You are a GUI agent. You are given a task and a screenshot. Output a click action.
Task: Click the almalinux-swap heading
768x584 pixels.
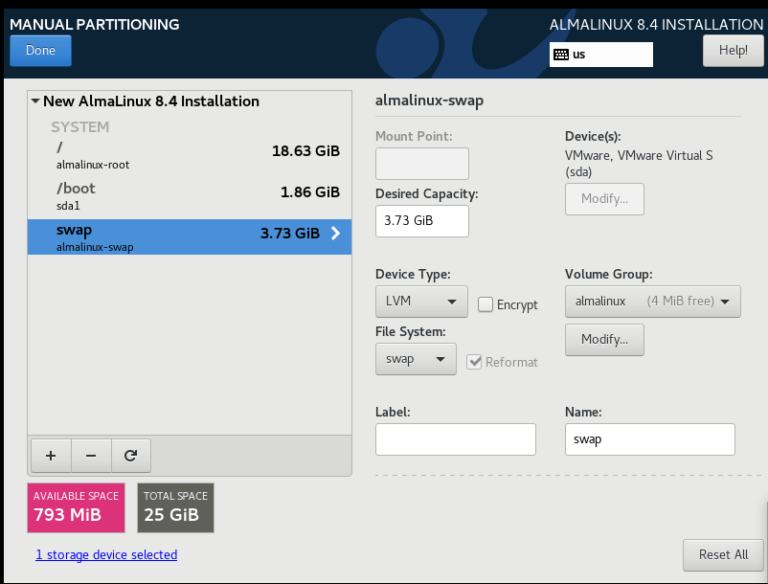coord(429,100)
